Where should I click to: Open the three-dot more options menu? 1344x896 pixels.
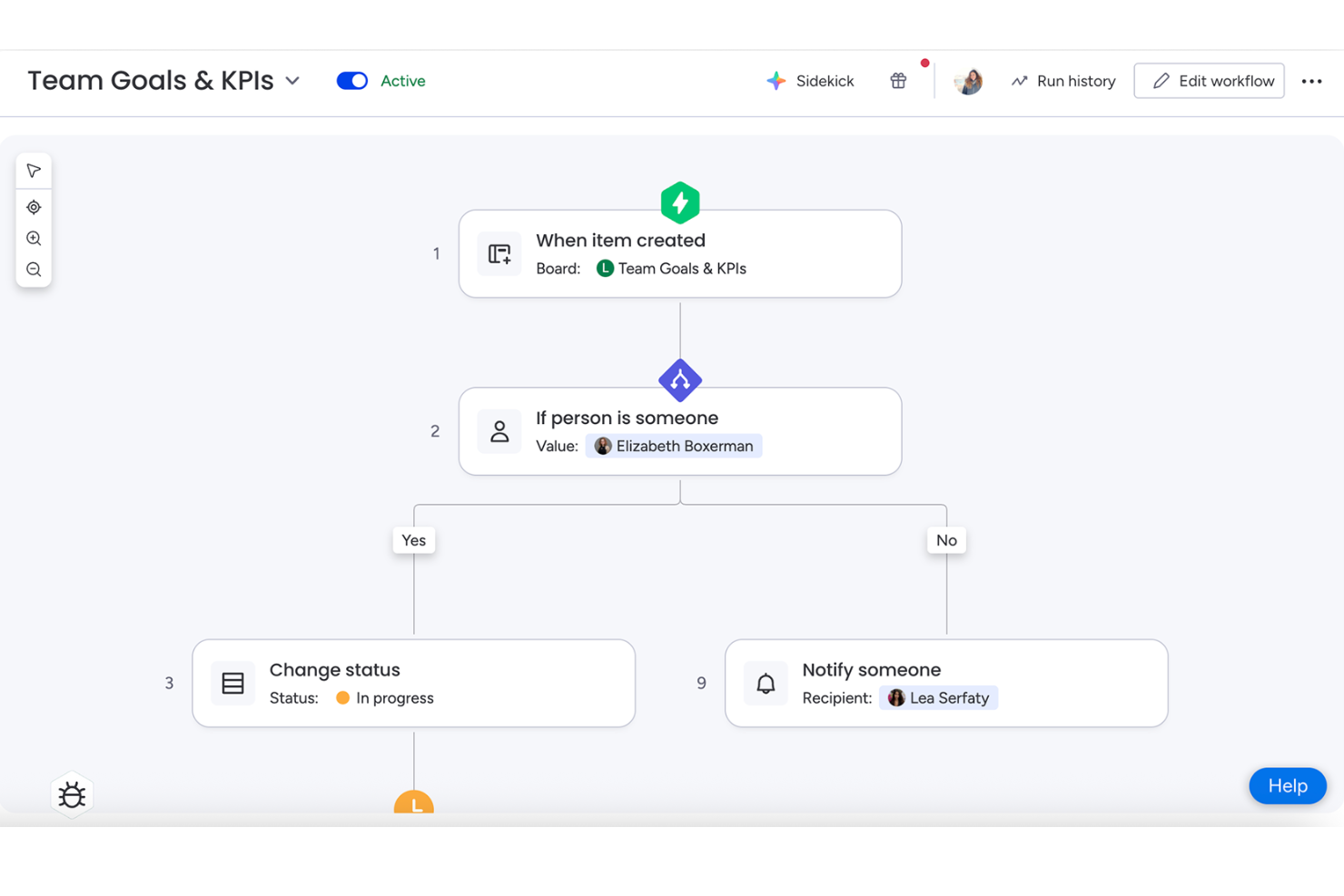1311,81
